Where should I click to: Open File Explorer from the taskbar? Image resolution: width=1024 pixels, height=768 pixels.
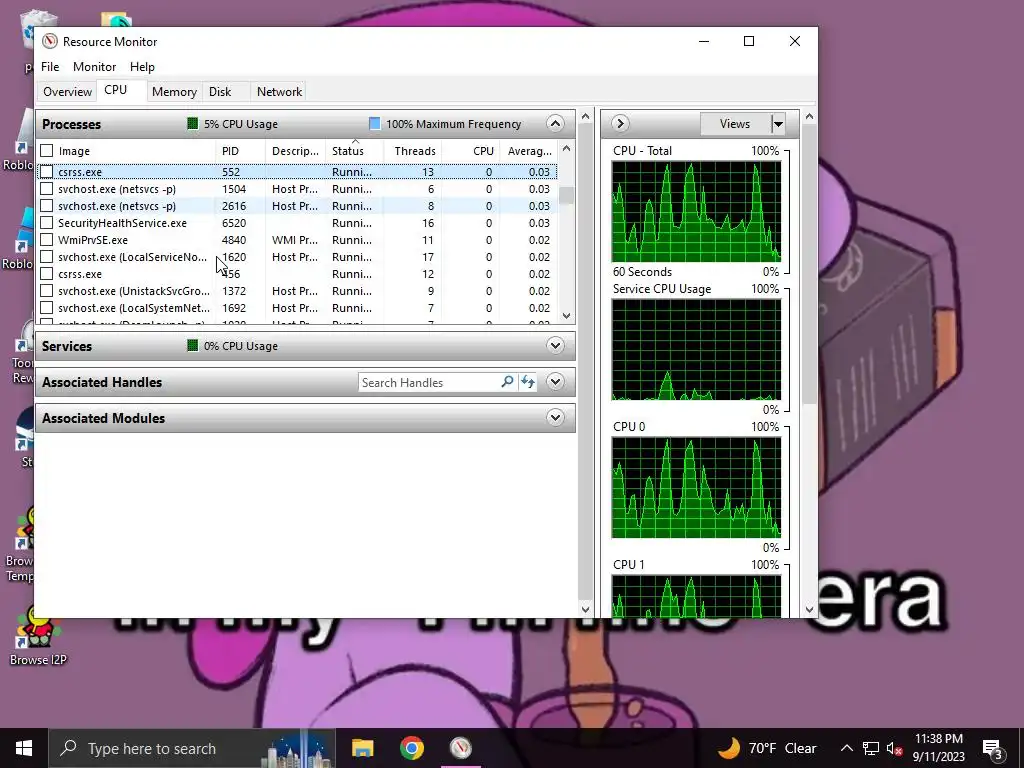[x=362, y=748]
